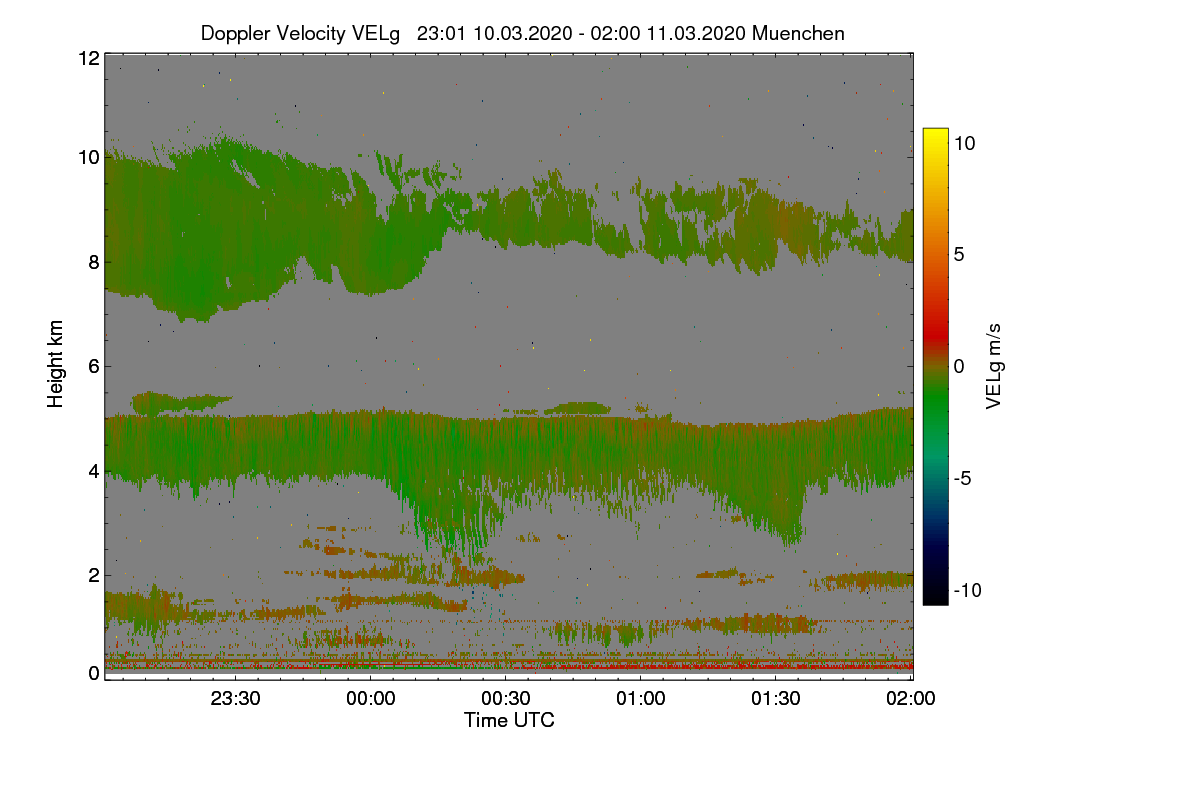This screenshot has height=800, width=1200.
Task: Click the colorbar zero tick label
Action: (x=958, y=366)
